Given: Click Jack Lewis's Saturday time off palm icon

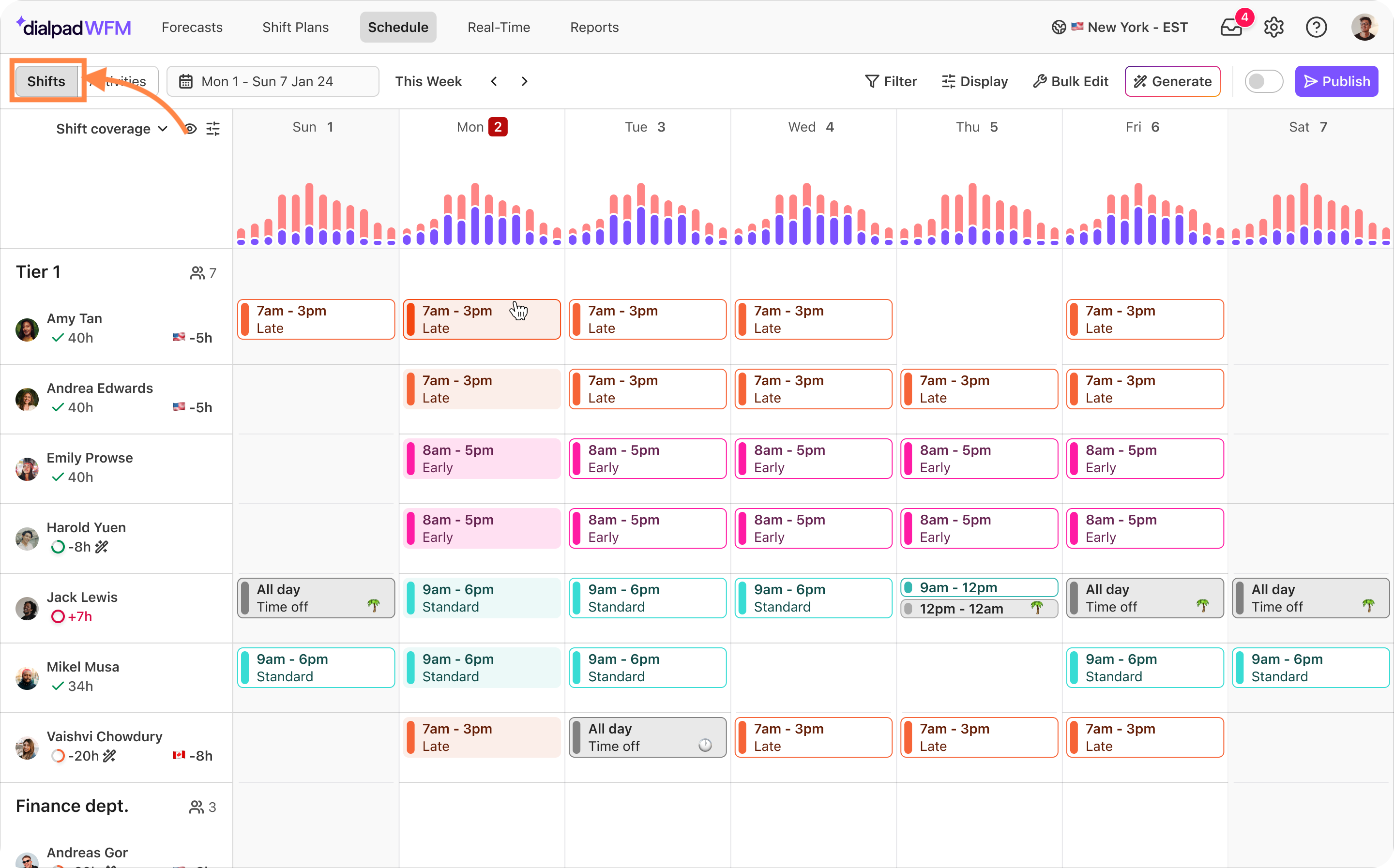Looking at the screenshot, I should [x=1368, y=605].
